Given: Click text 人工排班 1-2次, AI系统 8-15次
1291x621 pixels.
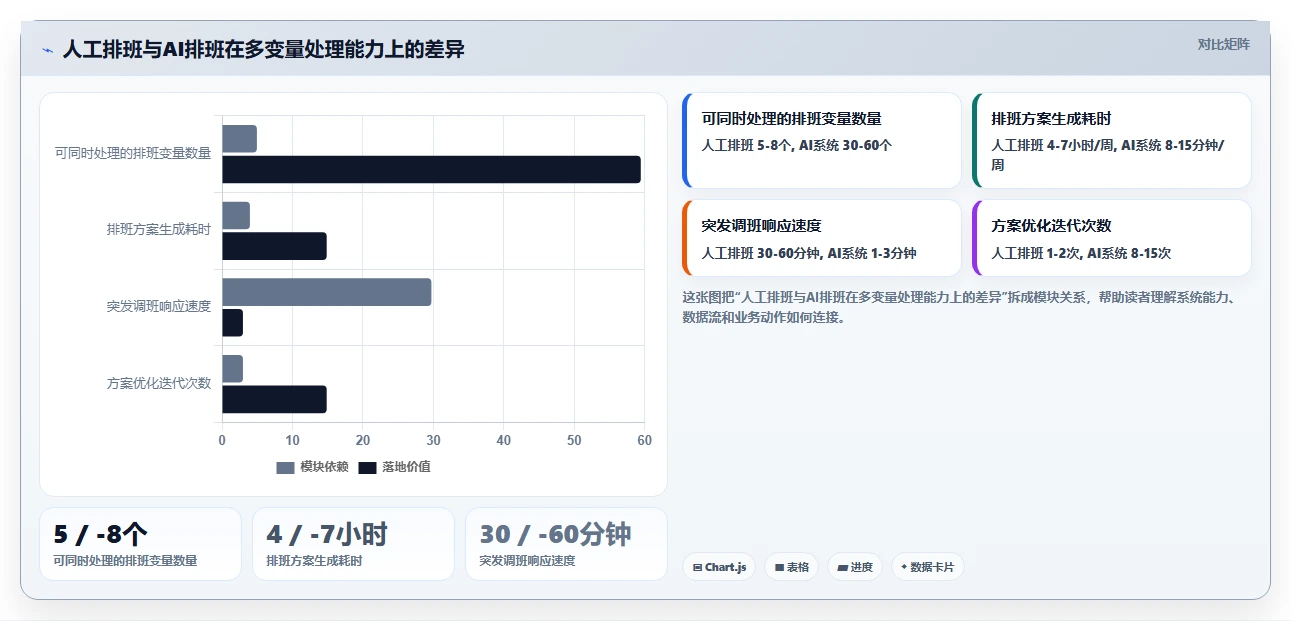Looking at the screenshot, I should [1081, 253].
